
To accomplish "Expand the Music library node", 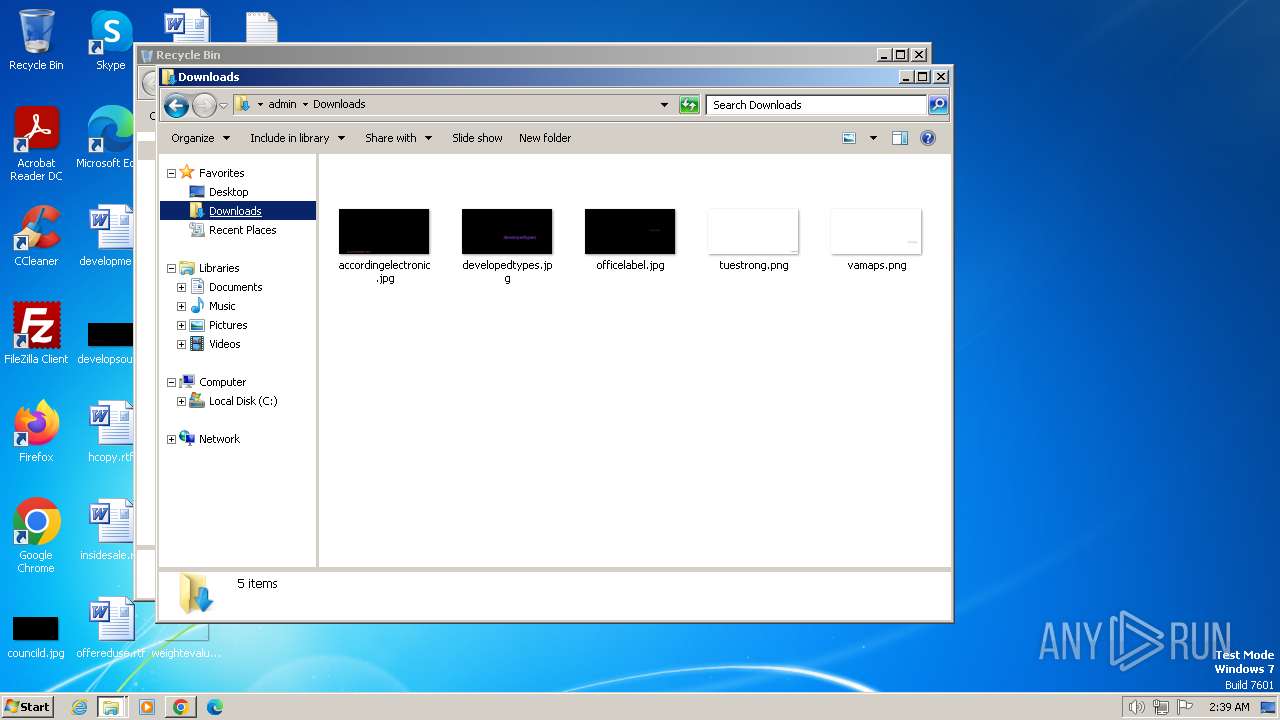I will click(181, 306).
